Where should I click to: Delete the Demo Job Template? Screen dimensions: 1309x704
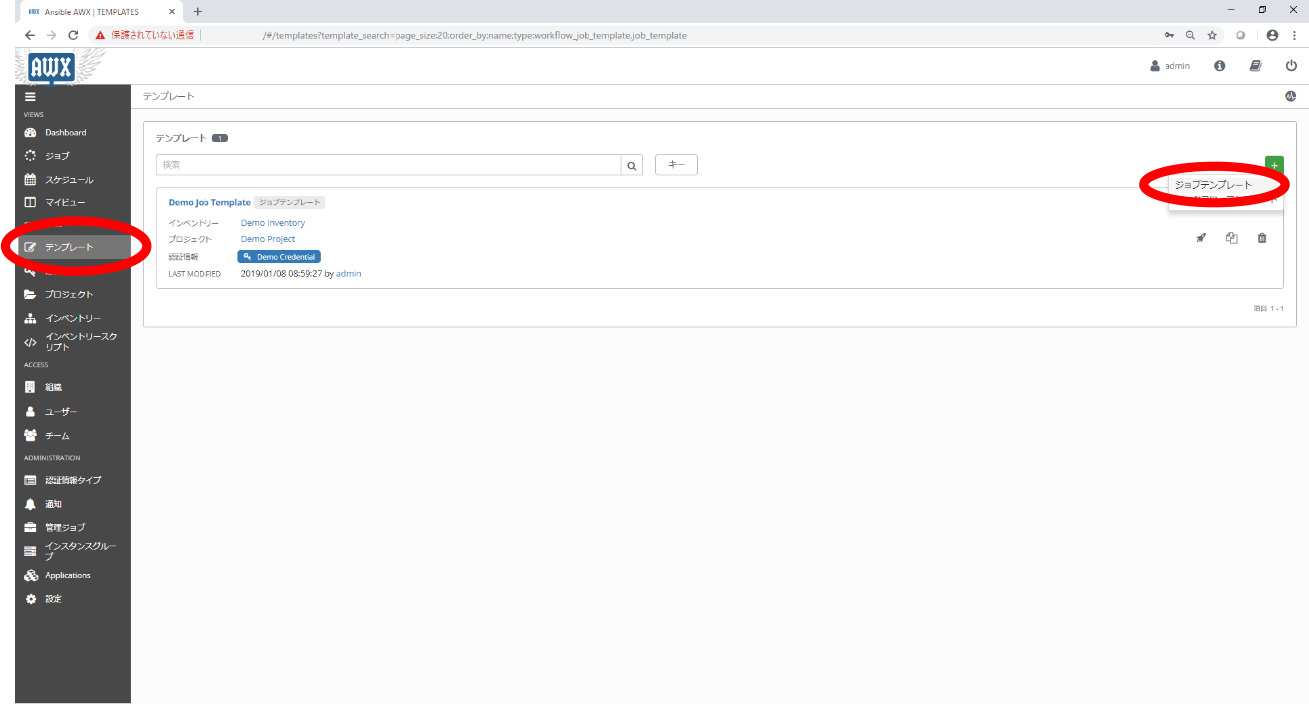(x=1262, y=238)
